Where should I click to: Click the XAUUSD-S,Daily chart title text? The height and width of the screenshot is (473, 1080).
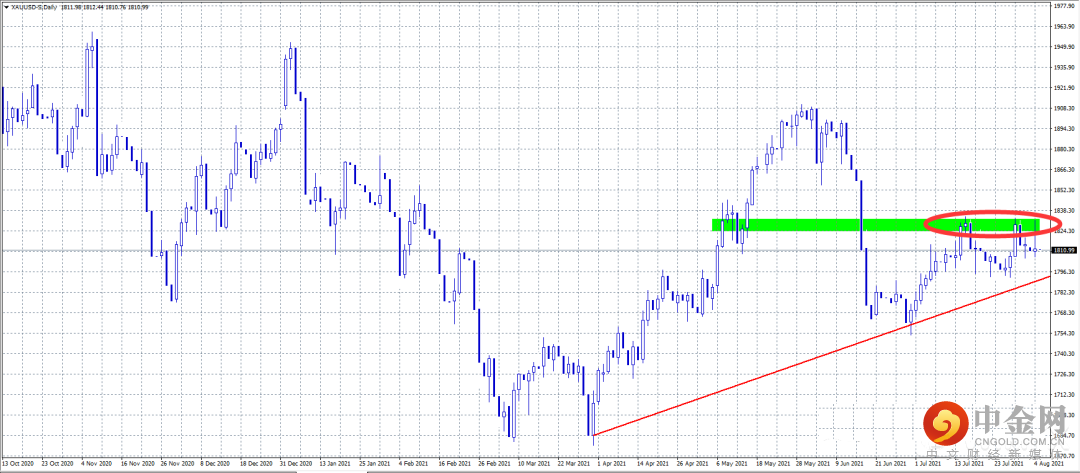pos(35,7)
